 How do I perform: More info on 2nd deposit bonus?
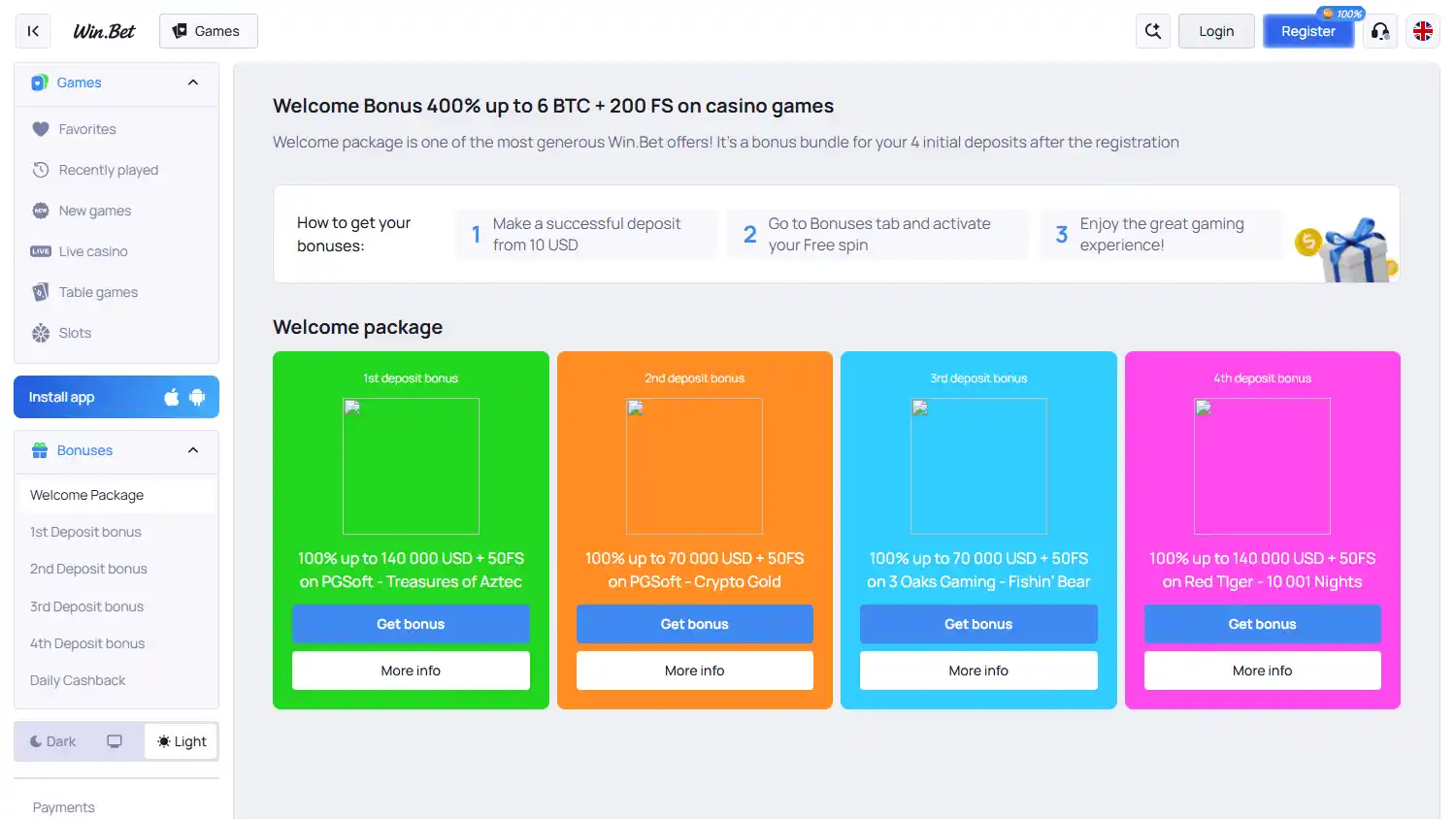pos(695,671)
